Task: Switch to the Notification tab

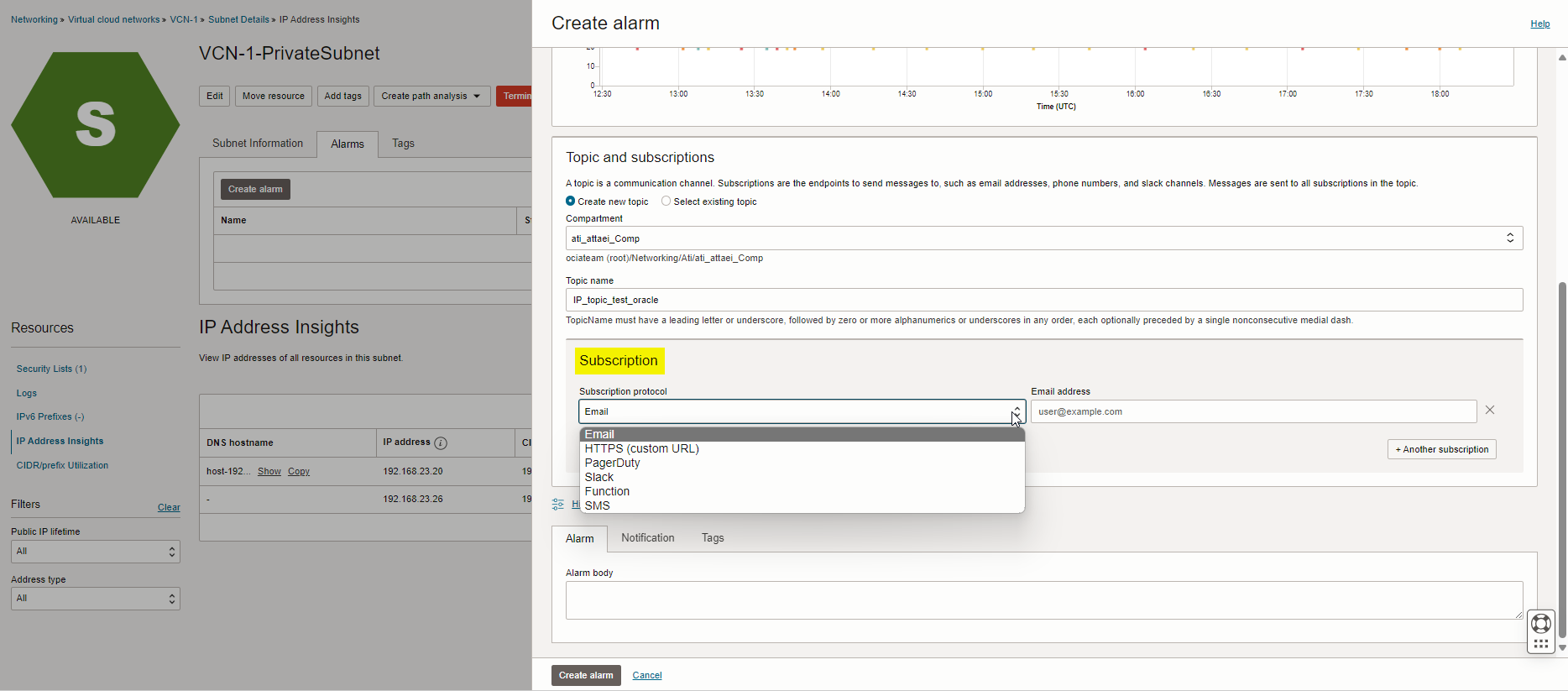Action: click(647, 538)
